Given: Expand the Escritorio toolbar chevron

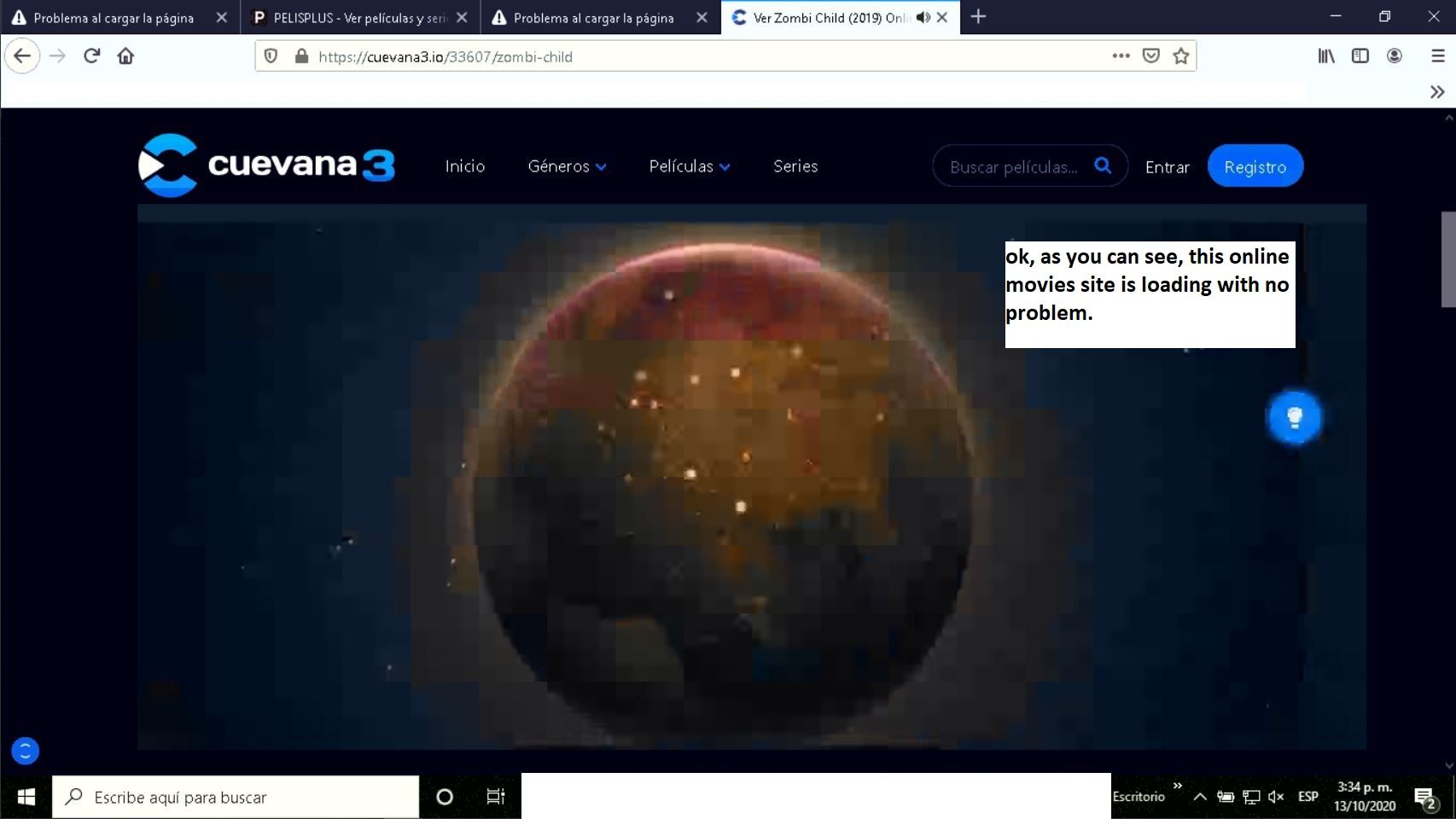Looking at the screenshot, I should click(1178, 786).
